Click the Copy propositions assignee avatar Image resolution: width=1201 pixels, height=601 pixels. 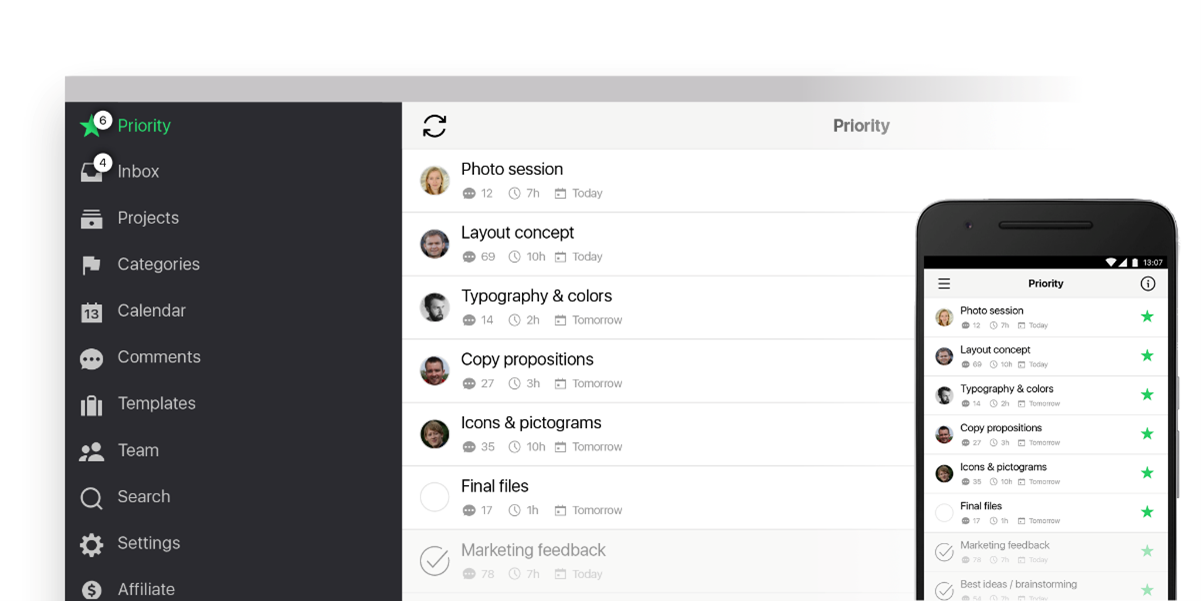435,370
